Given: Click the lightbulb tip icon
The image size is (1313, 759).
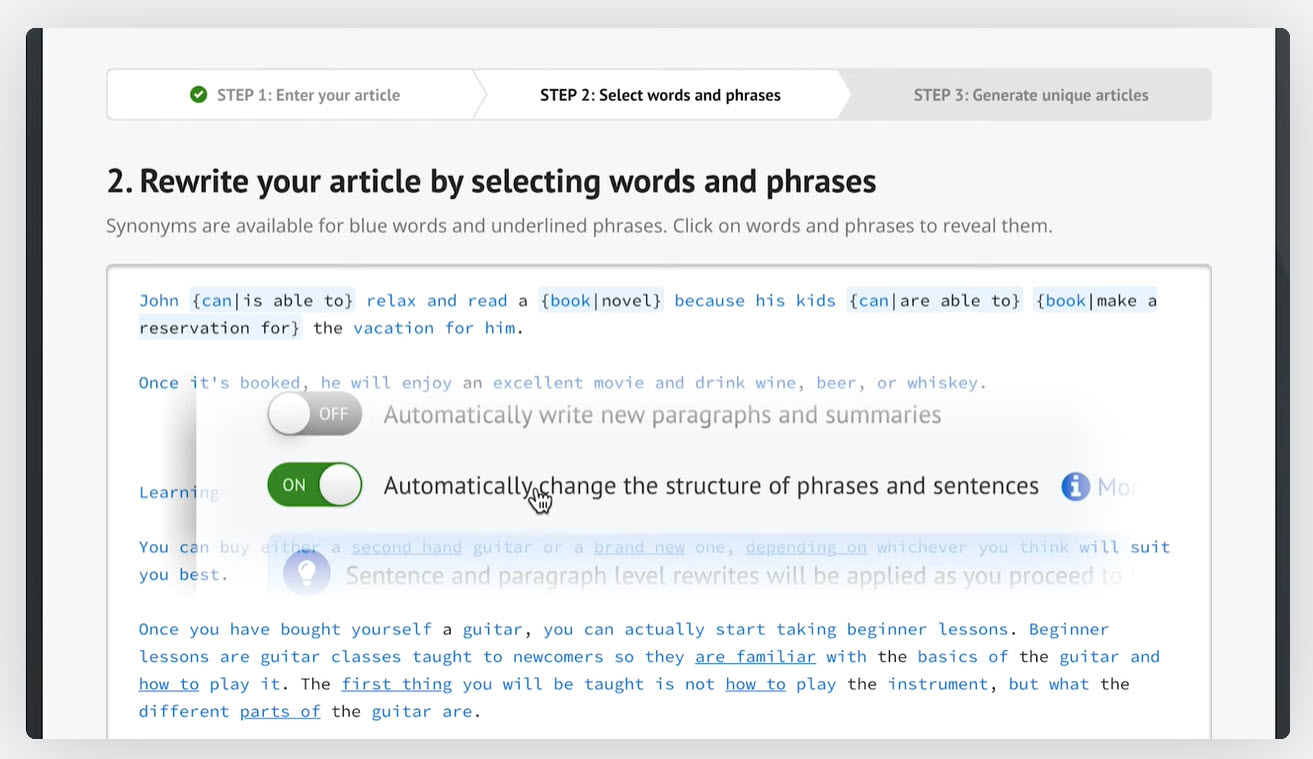Looking at the screenshot, I should tap(307, 573).
